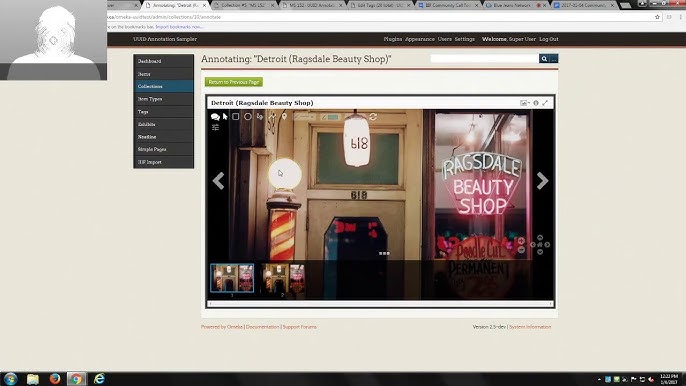The width and height of the screenshot is (686, 386).
Task: Pan down in the image viewer
Action: tap(540, 252)
